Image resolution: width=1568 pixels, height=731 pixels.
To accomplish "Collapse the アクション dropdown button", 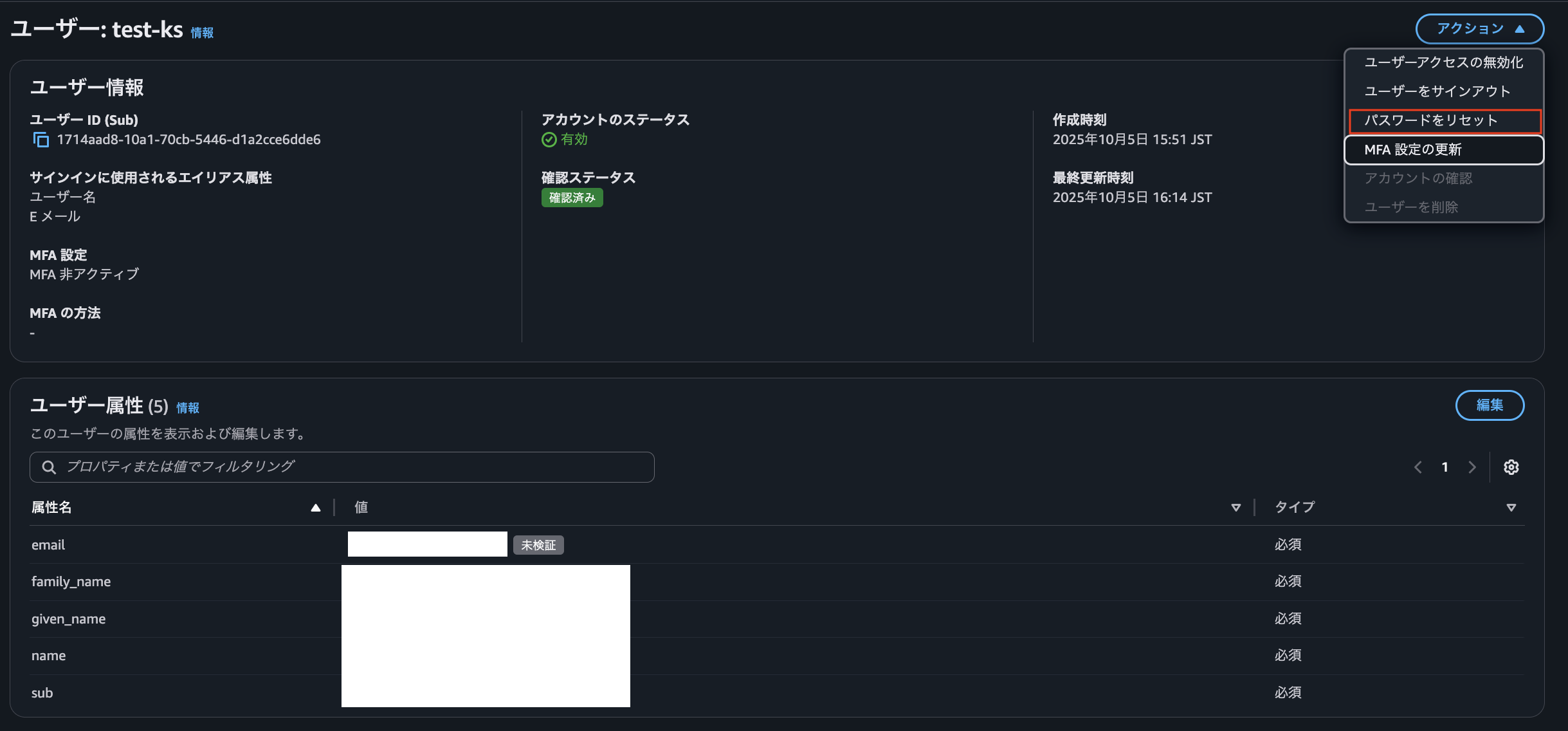I will 1479,29.
